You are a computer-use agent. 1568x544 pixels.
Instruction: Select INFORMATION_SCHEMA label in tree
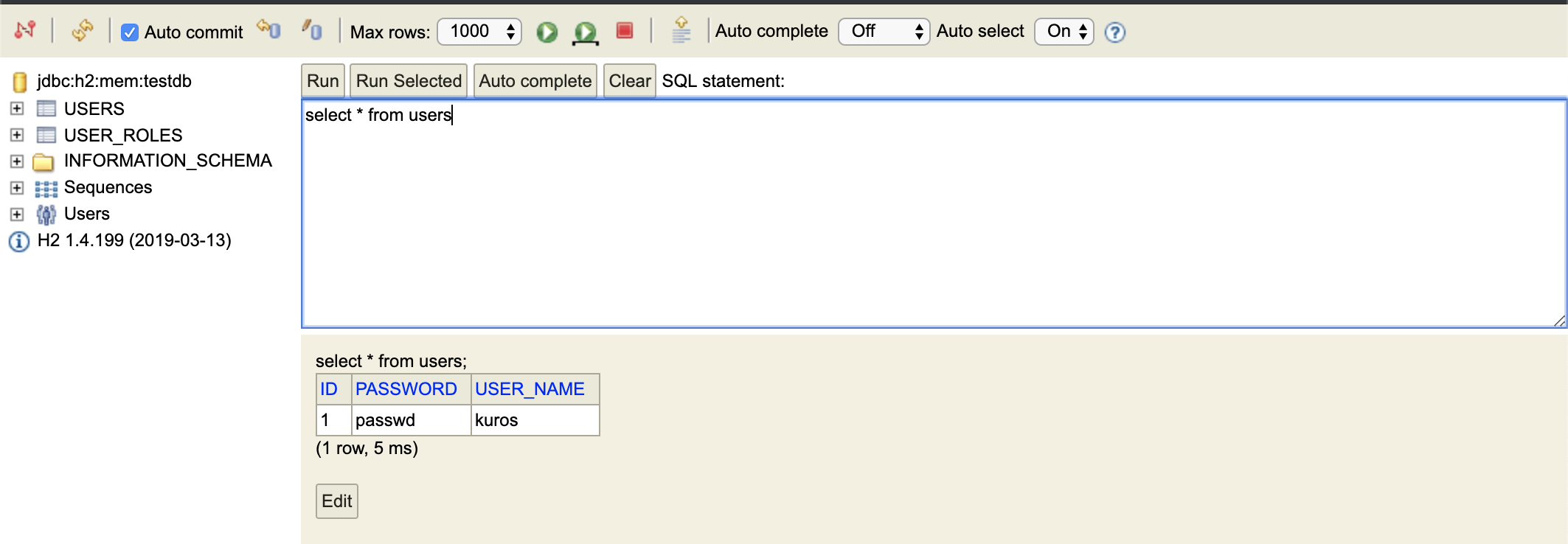click(x=168, y=161)
